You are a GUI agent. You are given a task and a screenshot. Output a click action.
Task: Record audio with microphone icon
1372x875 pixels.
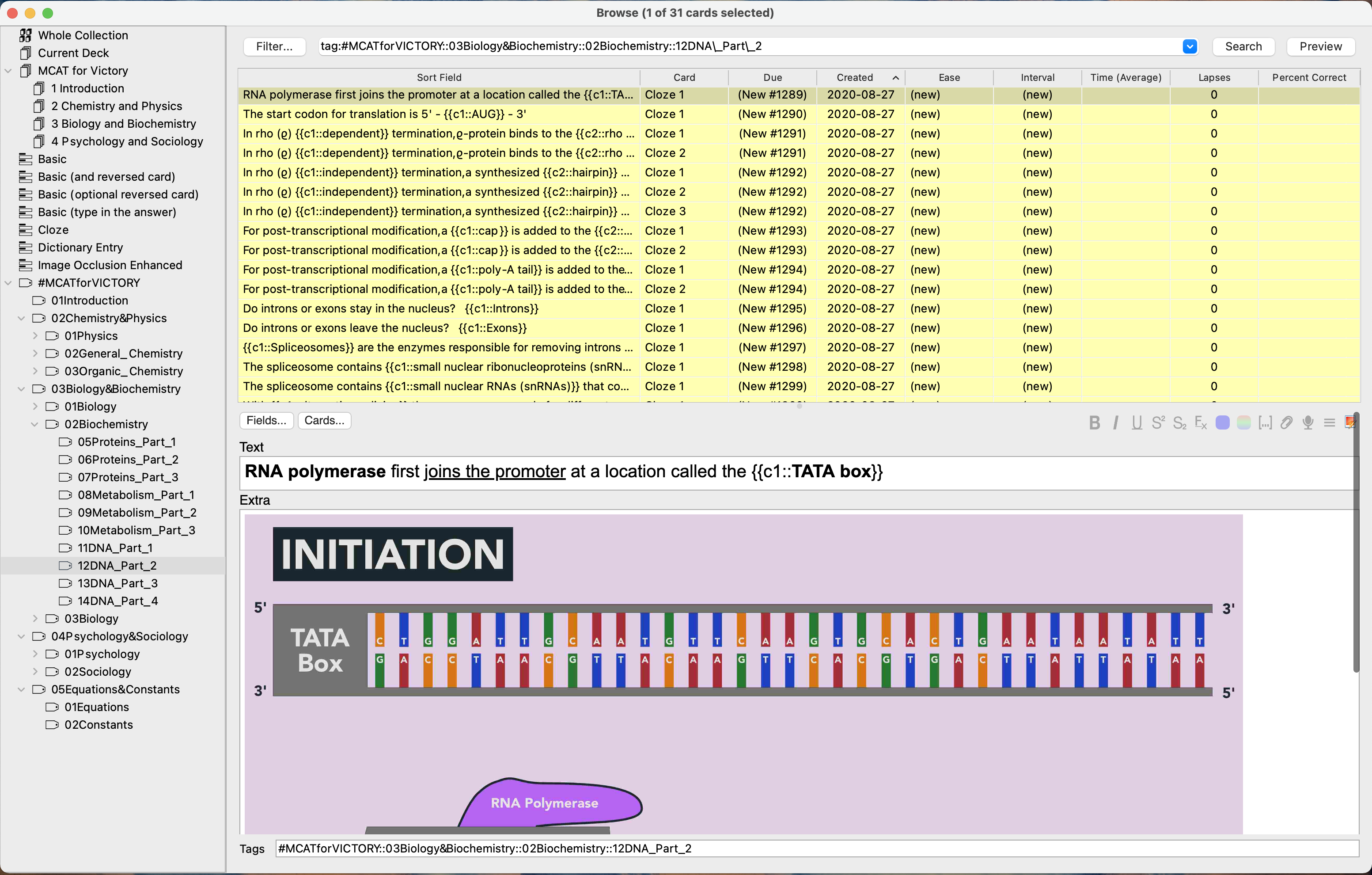(1308, 422)
